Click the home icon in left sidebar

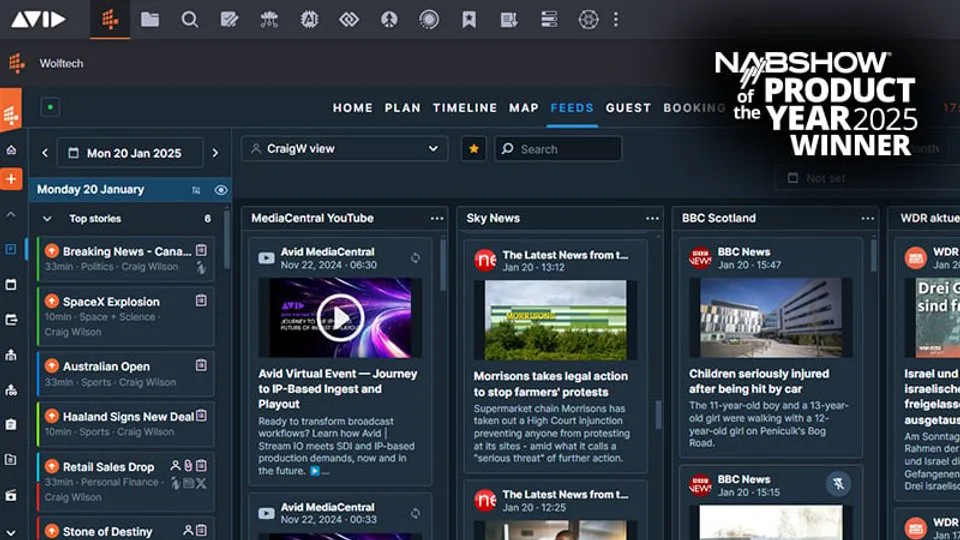11,150
